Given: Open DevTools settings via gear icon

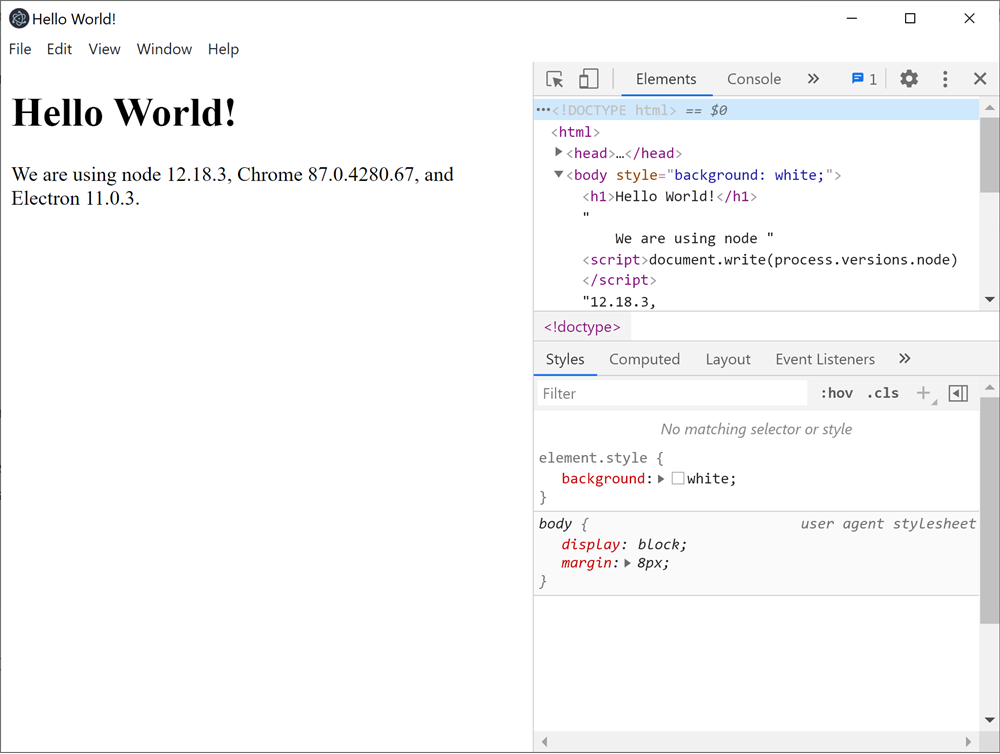Looking at the screenshot, I should click(908, 78).
